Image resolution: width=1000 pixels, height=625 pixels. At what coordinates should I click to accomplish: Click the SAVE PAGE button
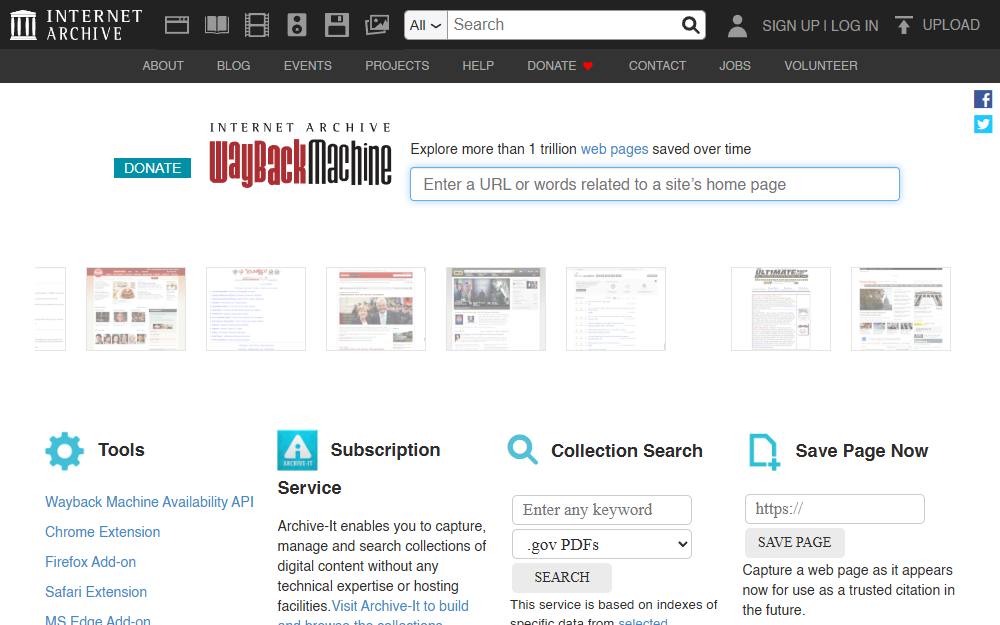pos(794,542)
